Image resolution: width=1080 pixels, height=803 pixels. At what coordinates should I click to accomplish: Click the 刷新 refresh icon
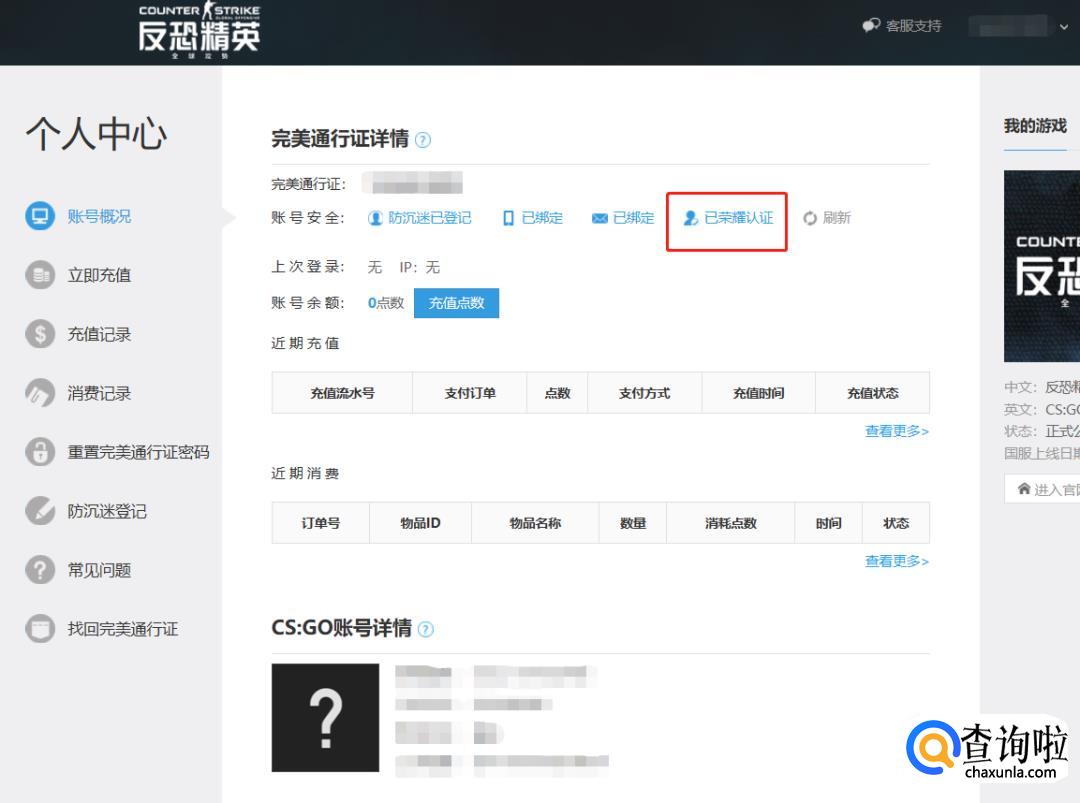(810, 218)
